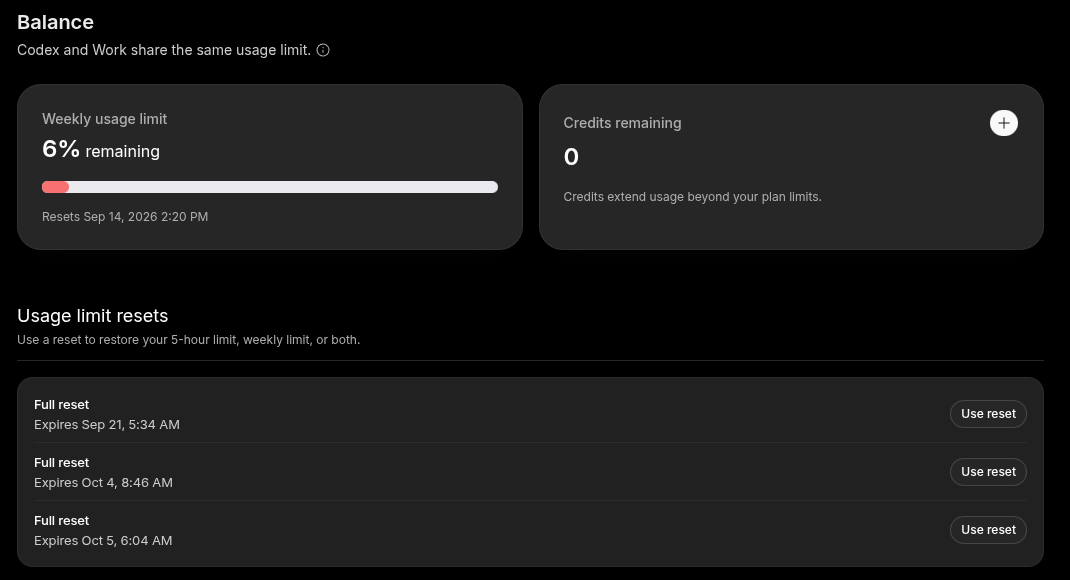Use the reset expiring Oct 5
This screenshot has width=1070, height=580.
coord(988,530)
